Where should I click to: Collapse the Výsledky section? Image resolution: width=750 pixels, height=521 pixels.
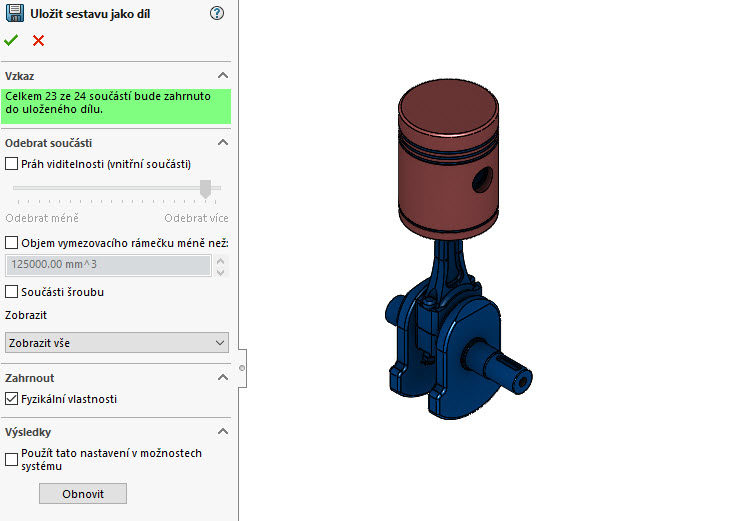pos(222,432)
